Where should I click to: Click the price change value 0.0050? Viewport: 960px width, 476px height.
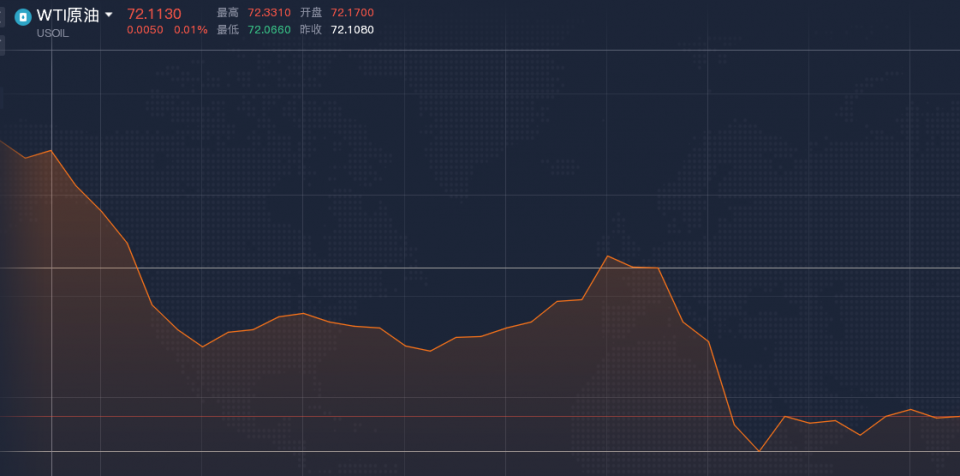tap(145, 29)
